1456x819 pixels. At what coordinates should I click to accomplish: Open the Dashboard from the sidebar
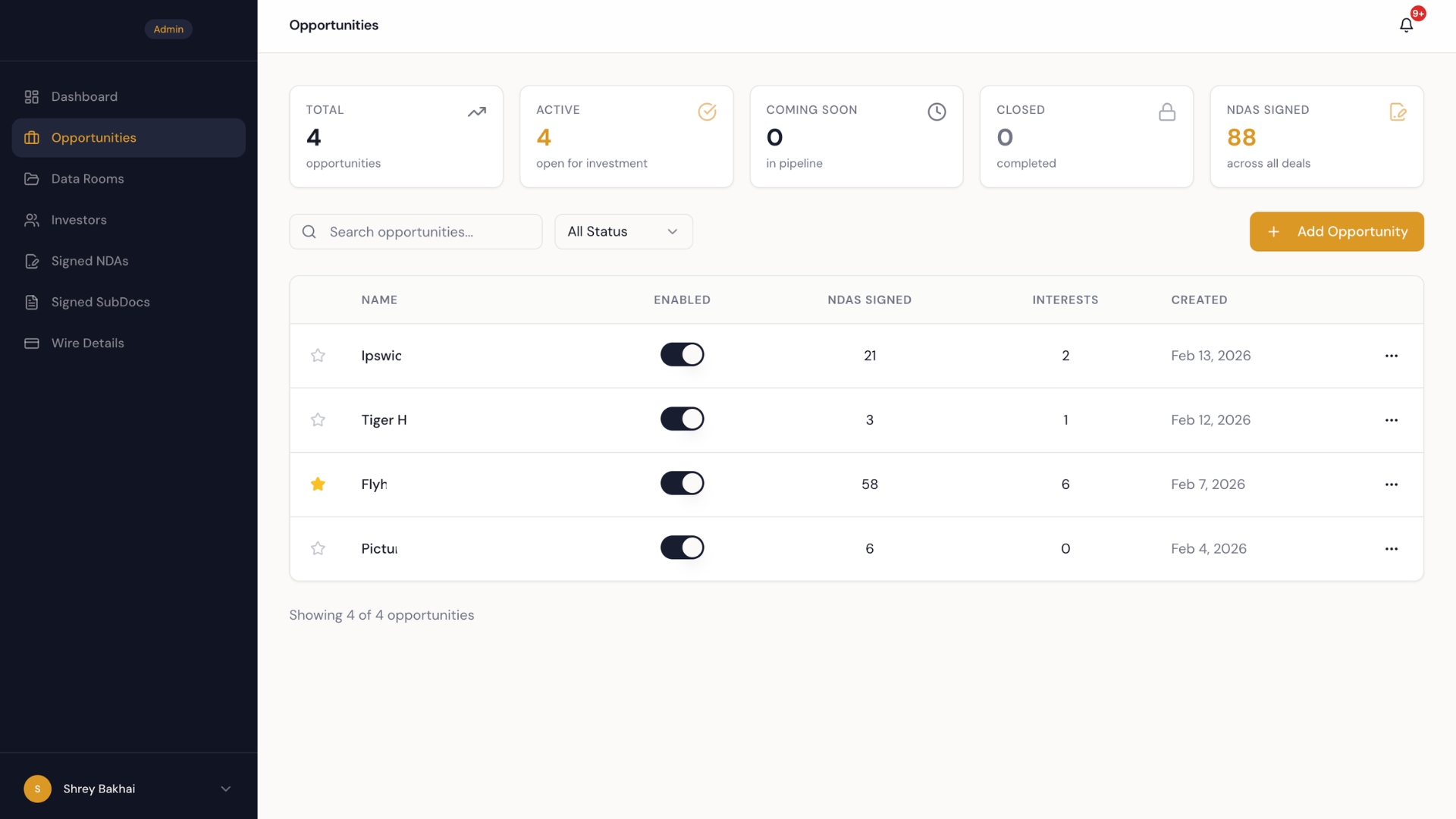[x=83, y=96]
